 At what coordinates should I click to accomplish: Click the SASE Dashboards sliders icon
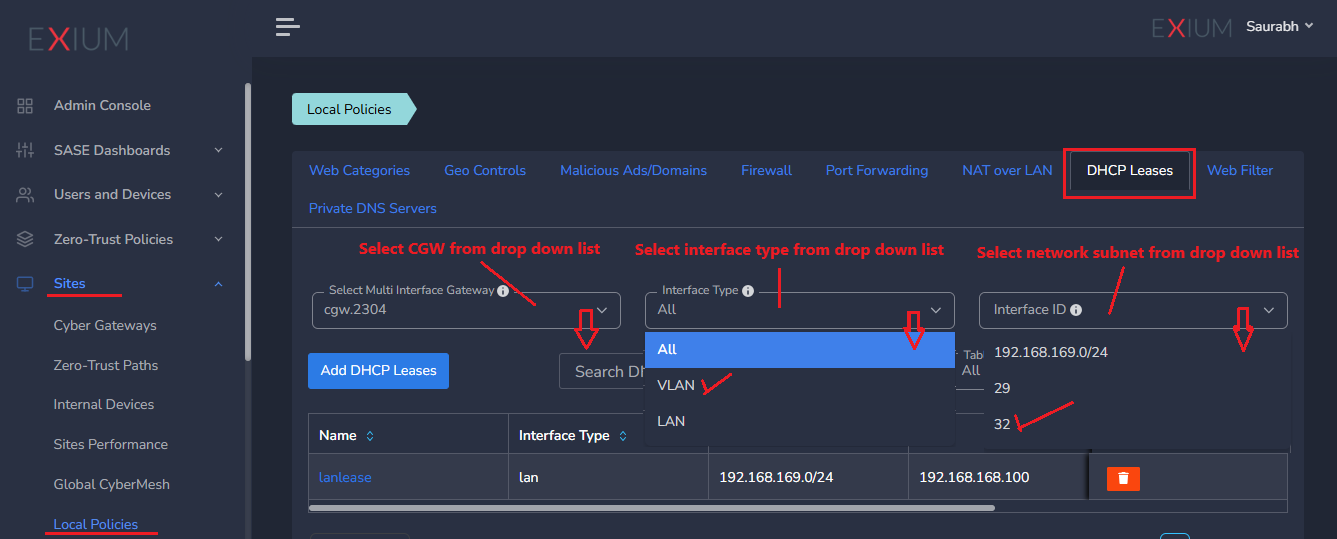(26, 150)
